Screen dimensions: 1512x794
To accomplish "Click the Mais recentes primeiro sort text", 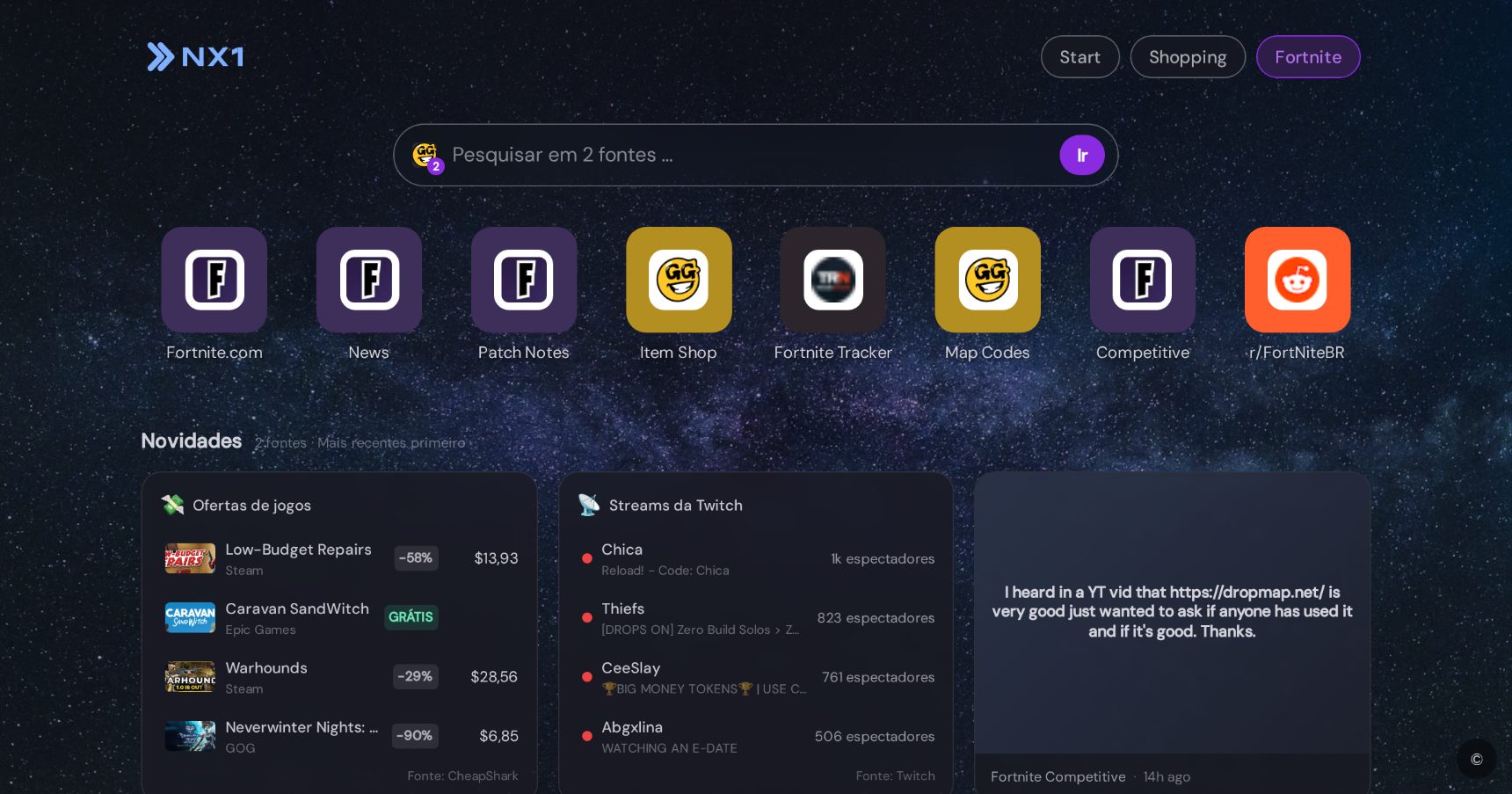I will (391, 443).
